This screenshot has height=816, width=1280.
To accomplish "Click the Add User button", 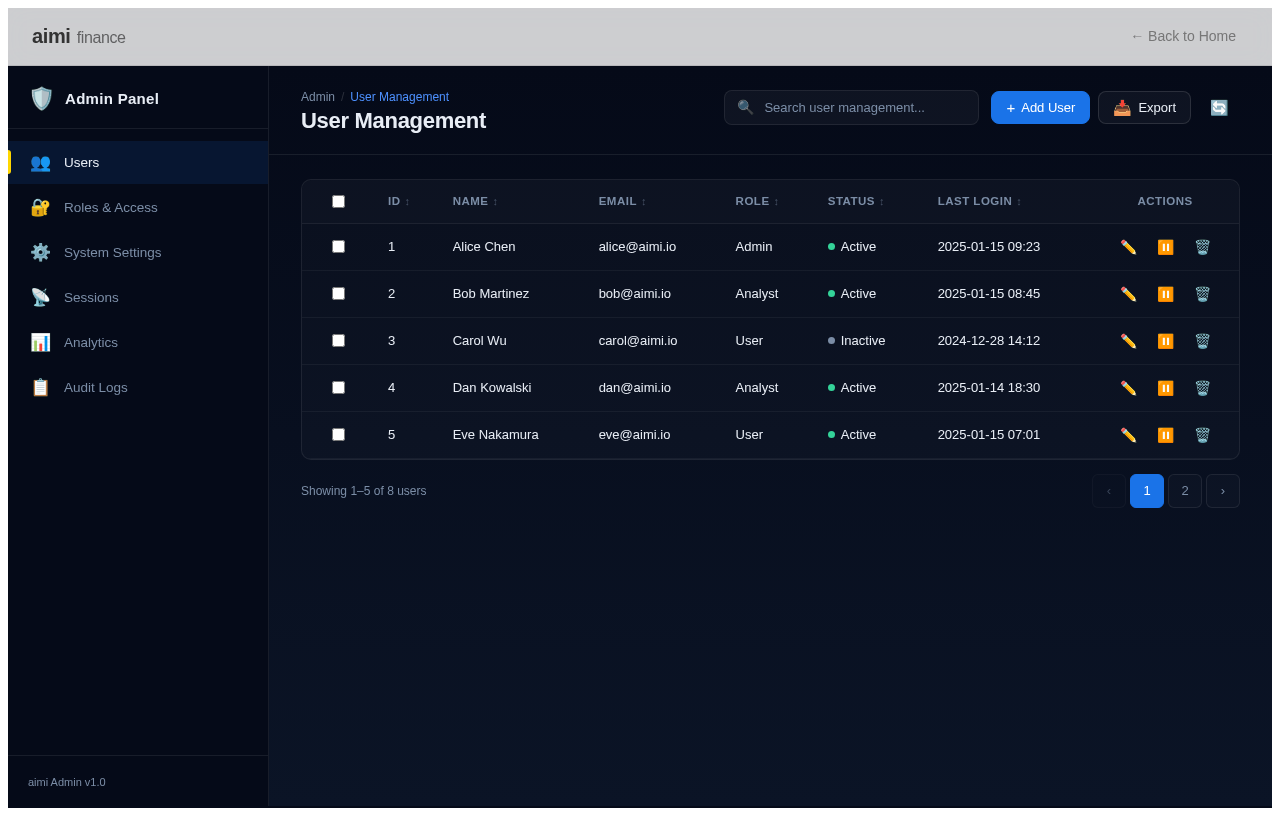I will coord(1040,108).
